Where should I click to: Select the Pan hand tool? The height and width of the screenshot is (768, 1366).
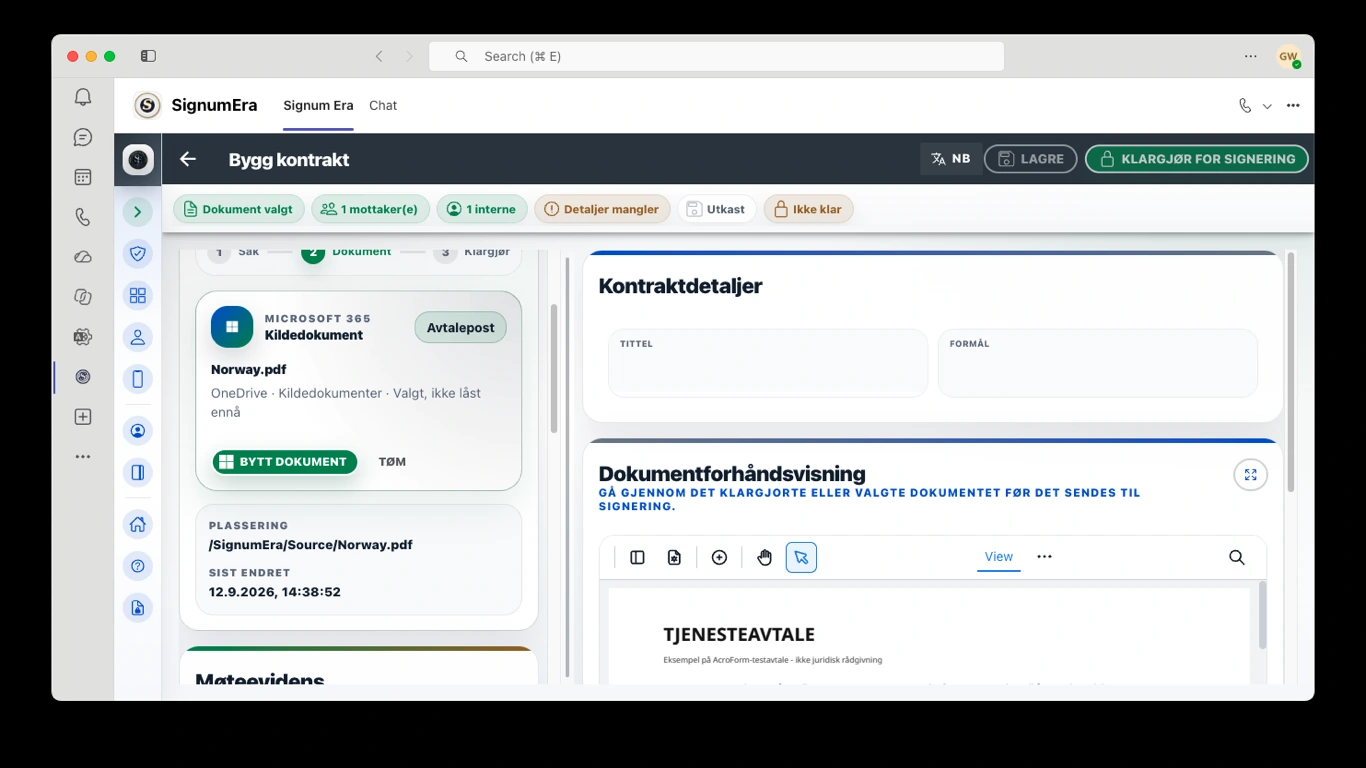[x=765, y=557]
